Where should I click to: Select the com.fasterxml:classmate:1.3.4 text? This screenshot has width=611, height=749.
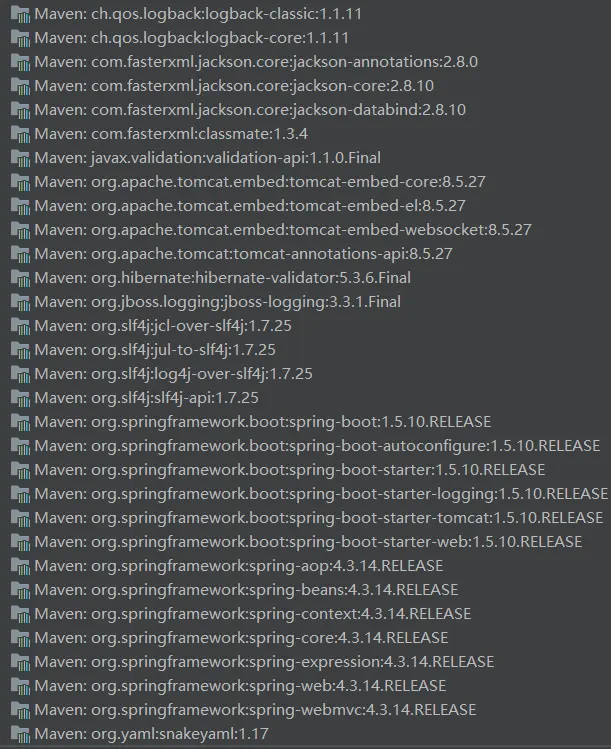tap(171, 134)
